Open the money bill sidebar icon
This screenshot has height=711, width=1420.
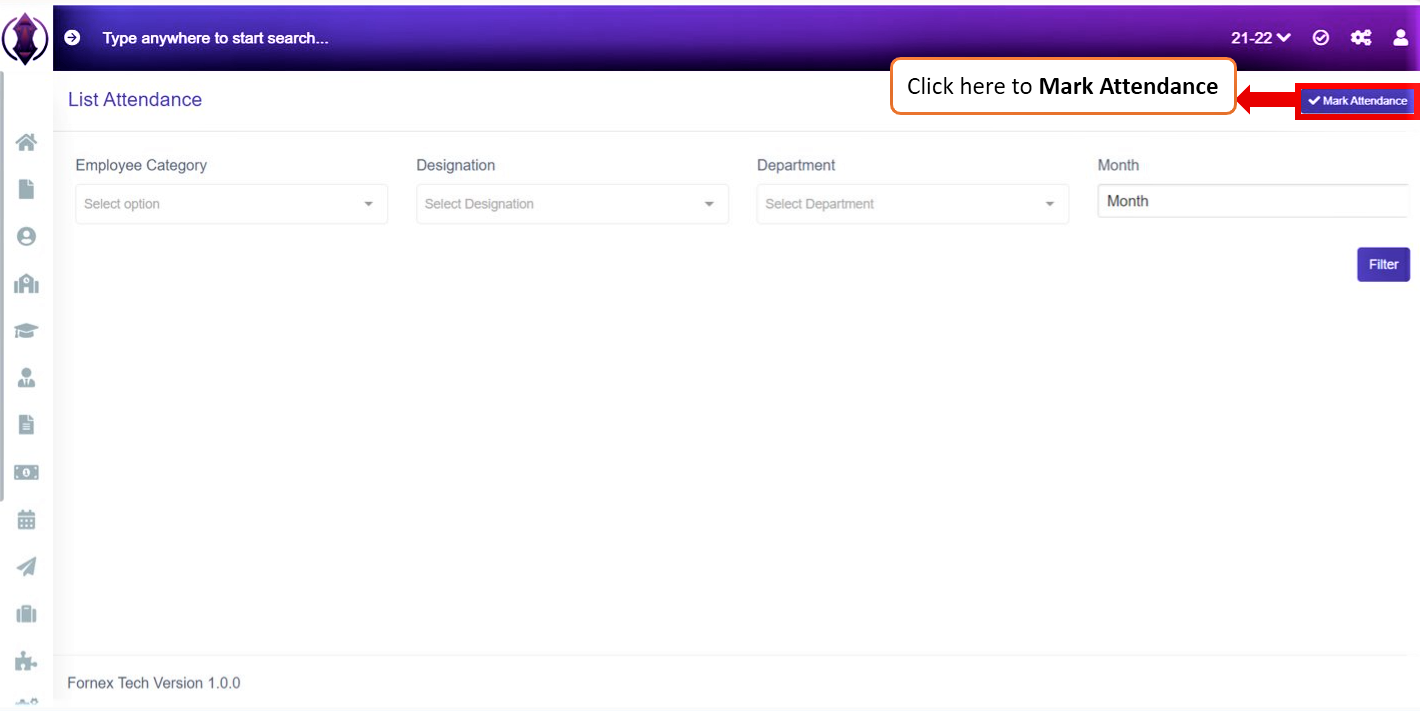(x=26, y=472)
